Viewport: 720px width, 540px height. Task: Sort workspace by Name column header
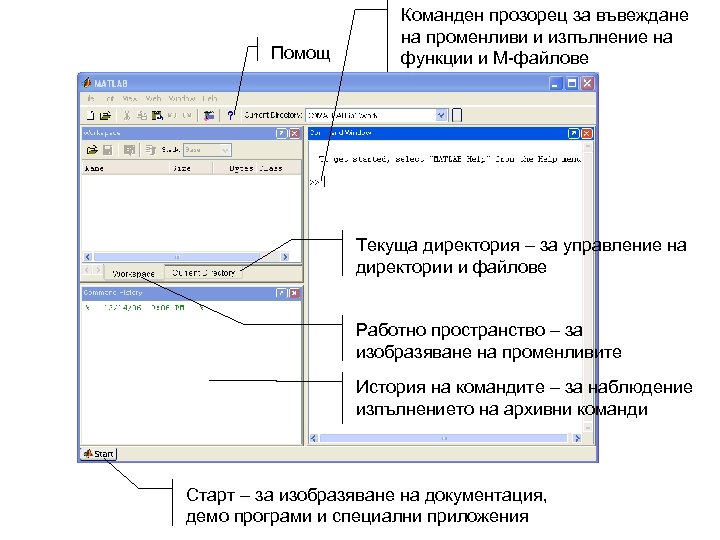click(125, 168)
